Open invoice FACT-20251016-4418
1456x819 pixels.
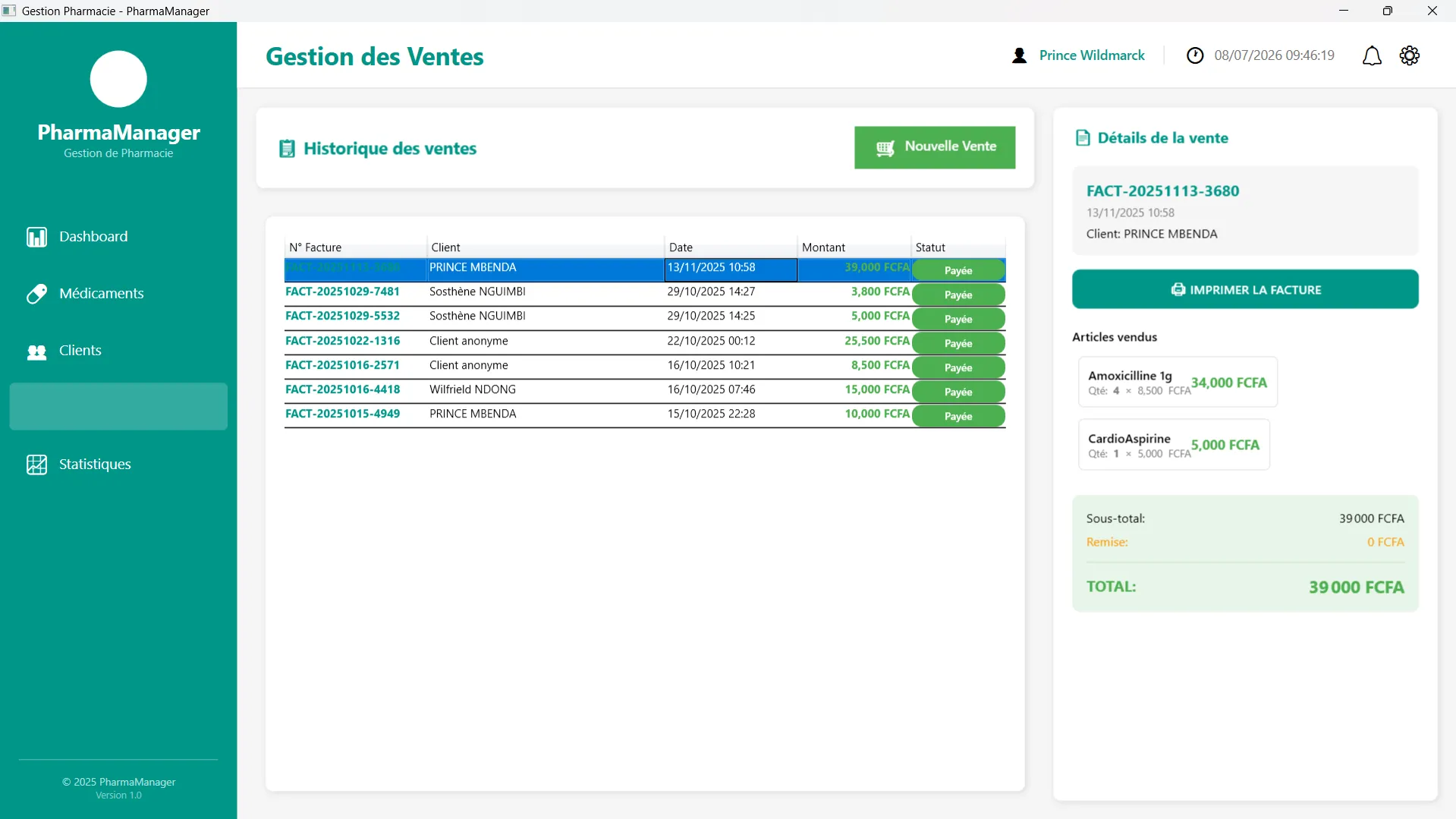pos(342,389)
